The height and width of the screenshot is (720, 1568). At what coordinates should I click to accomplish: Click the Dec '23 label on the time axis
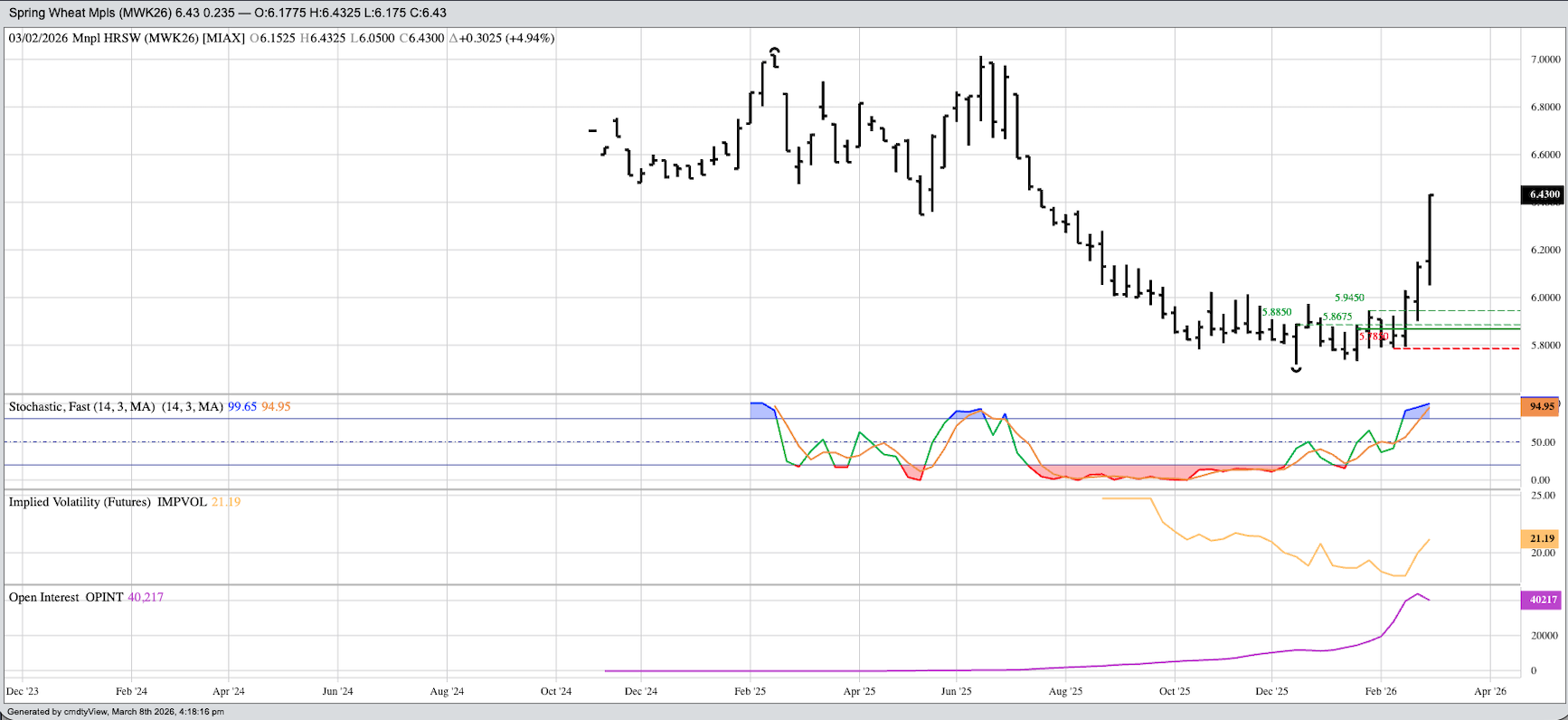23,691
